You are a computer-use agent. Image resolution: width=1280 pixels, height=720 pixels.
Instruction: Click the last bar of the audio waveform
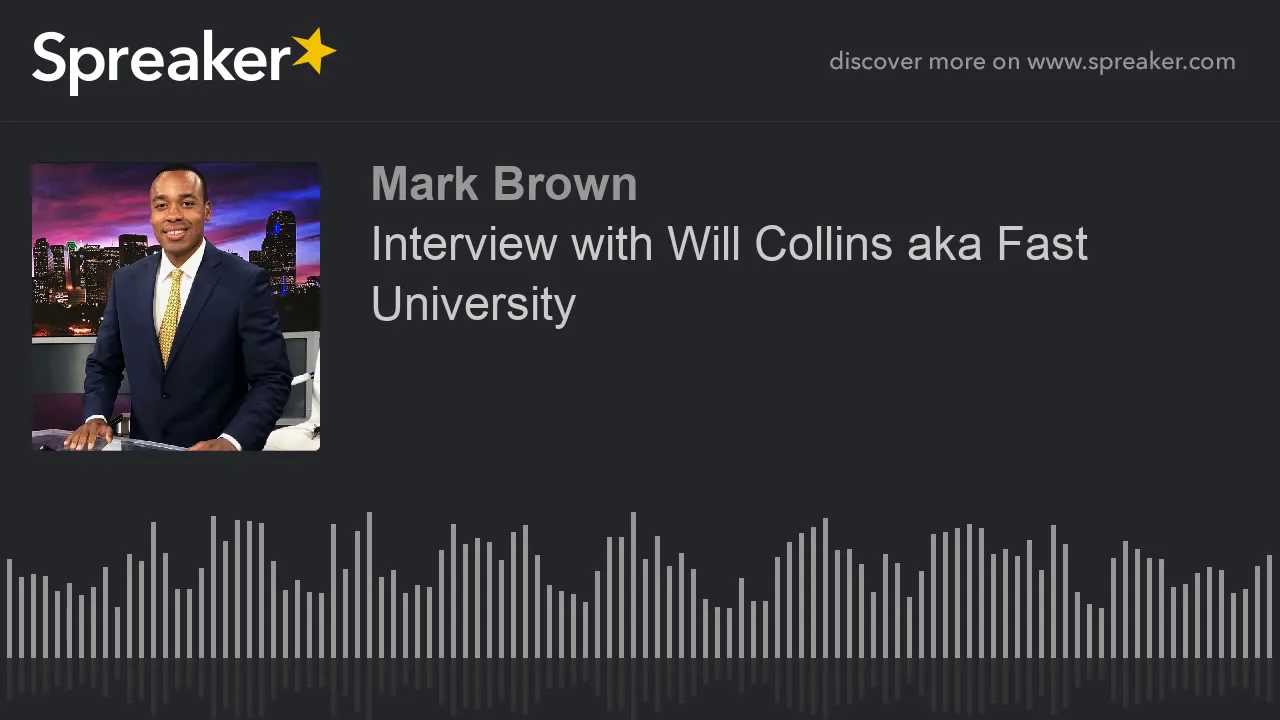[x=1269, y=606]
